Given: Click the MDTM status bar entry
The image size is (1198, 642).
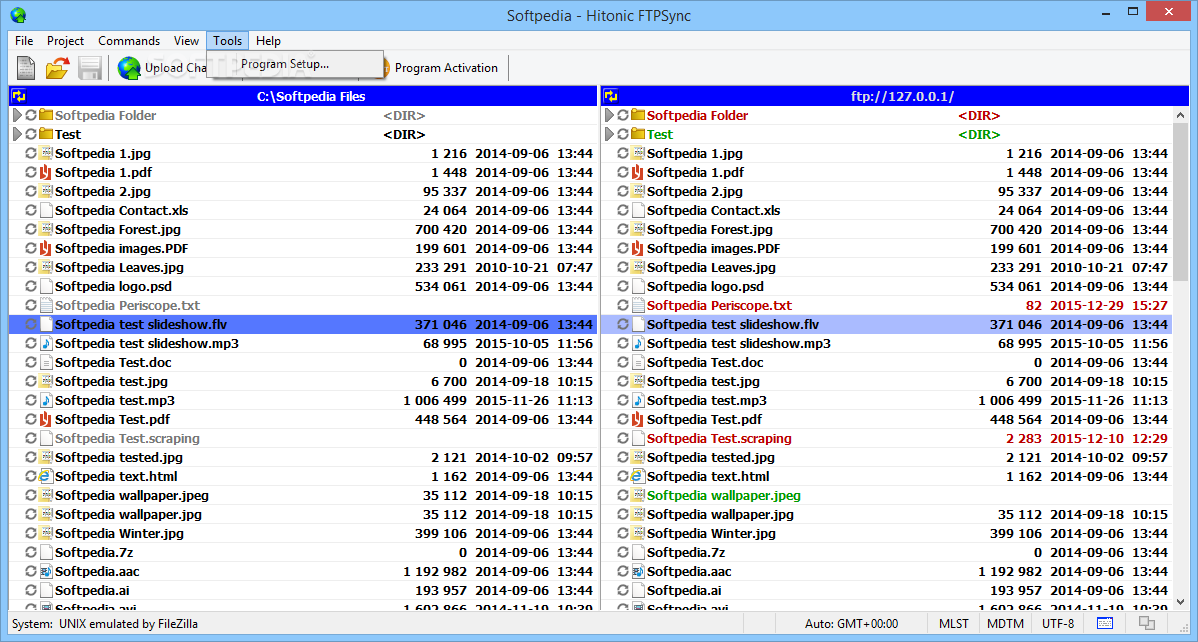Looking at the screenshot, I should coord(1005,624).
